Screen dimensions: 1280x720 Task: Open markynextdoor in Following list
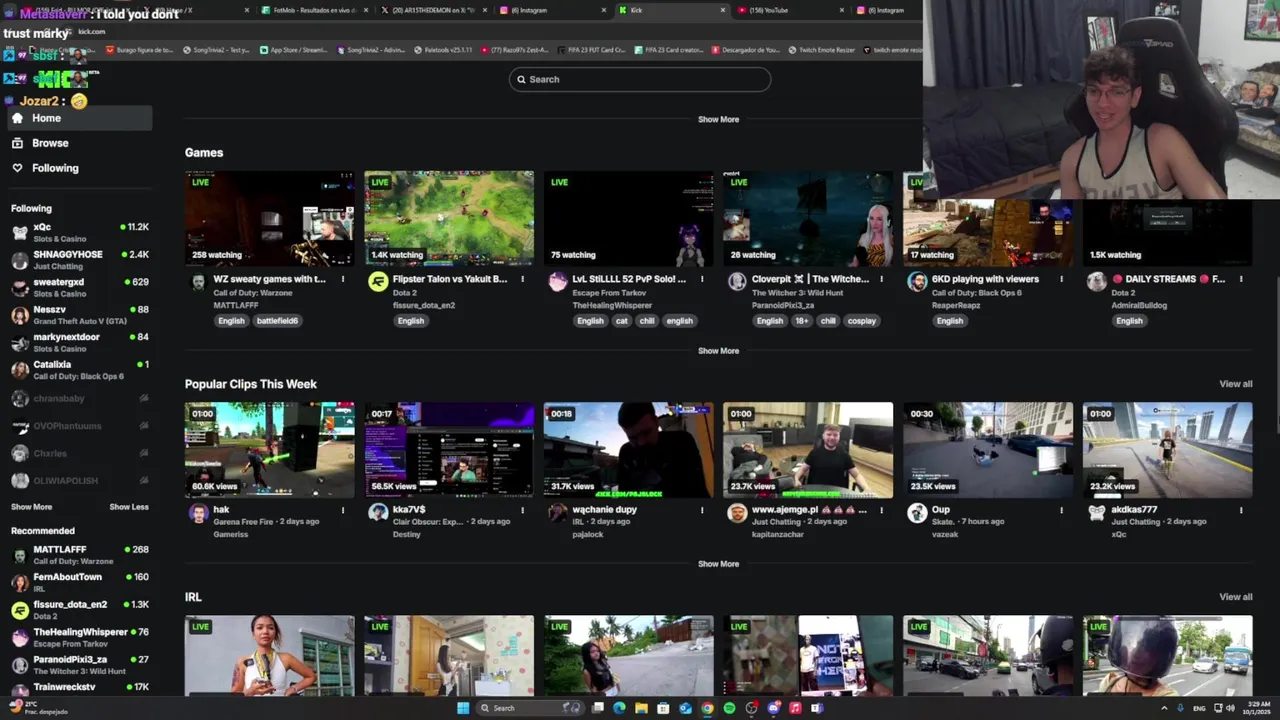click(80, 342)
